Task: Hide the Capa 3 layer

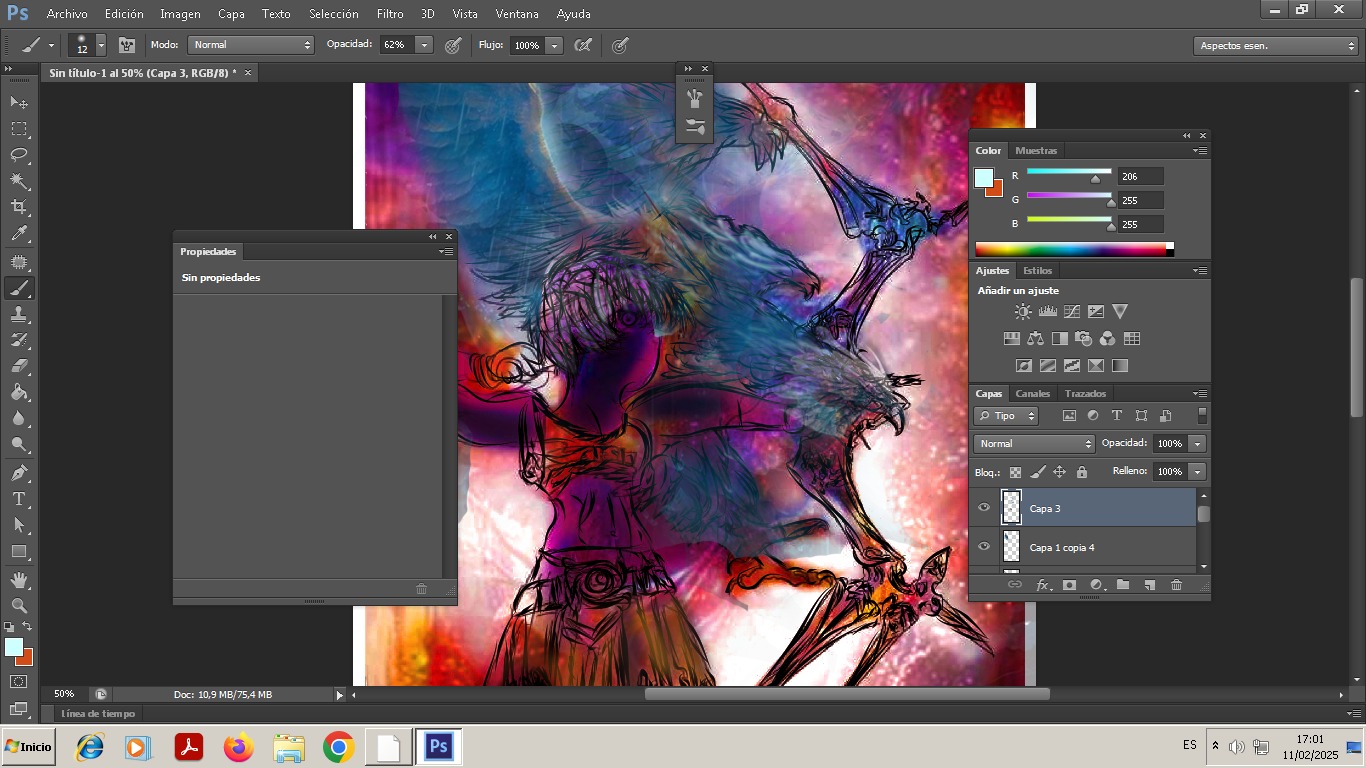Action: tap(984, 508)
